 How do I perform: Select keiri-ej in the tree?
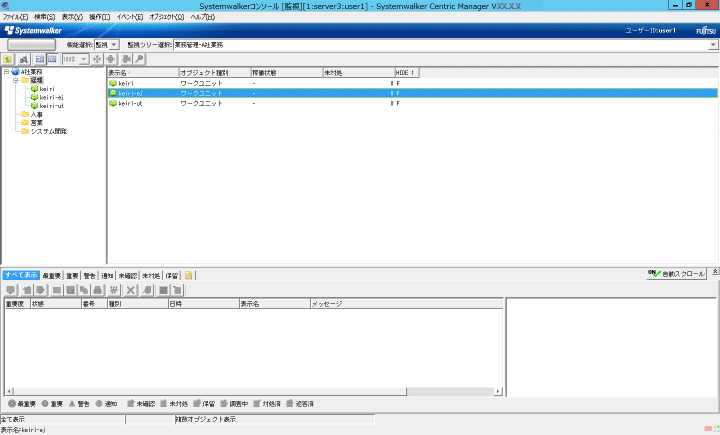tap(51, 97)
